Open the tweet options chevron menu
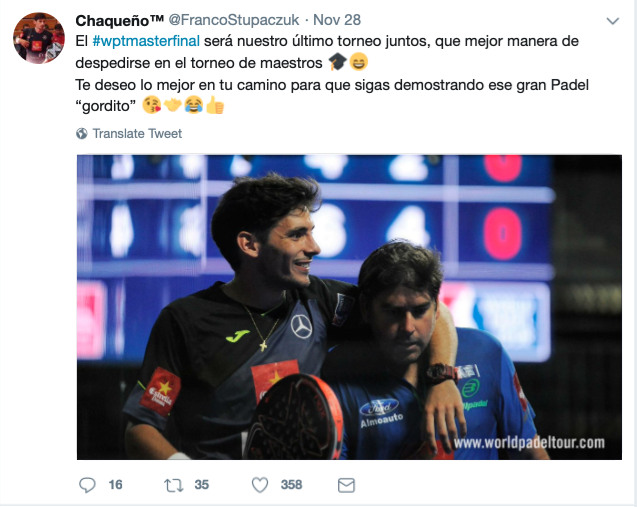 (613, 21)
